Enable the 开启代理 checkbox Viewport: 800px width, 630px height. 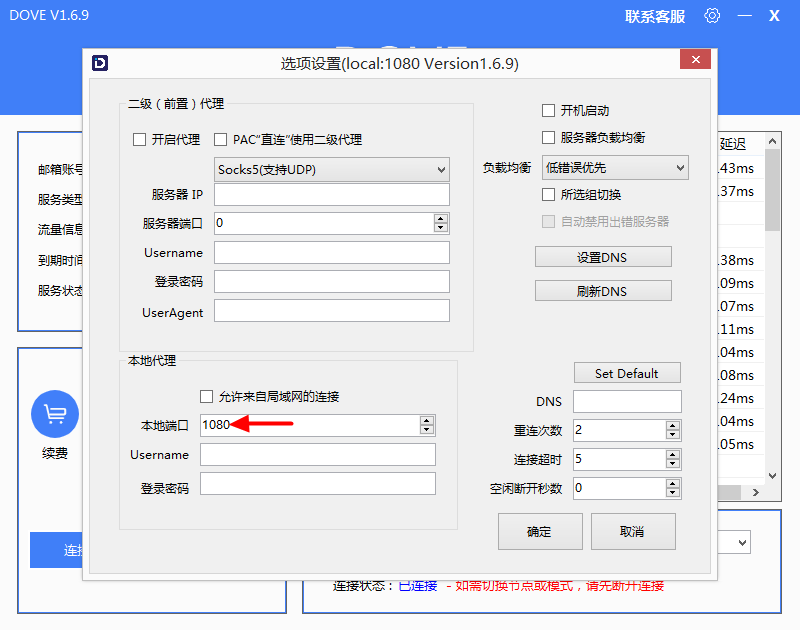tap(140, 140)
